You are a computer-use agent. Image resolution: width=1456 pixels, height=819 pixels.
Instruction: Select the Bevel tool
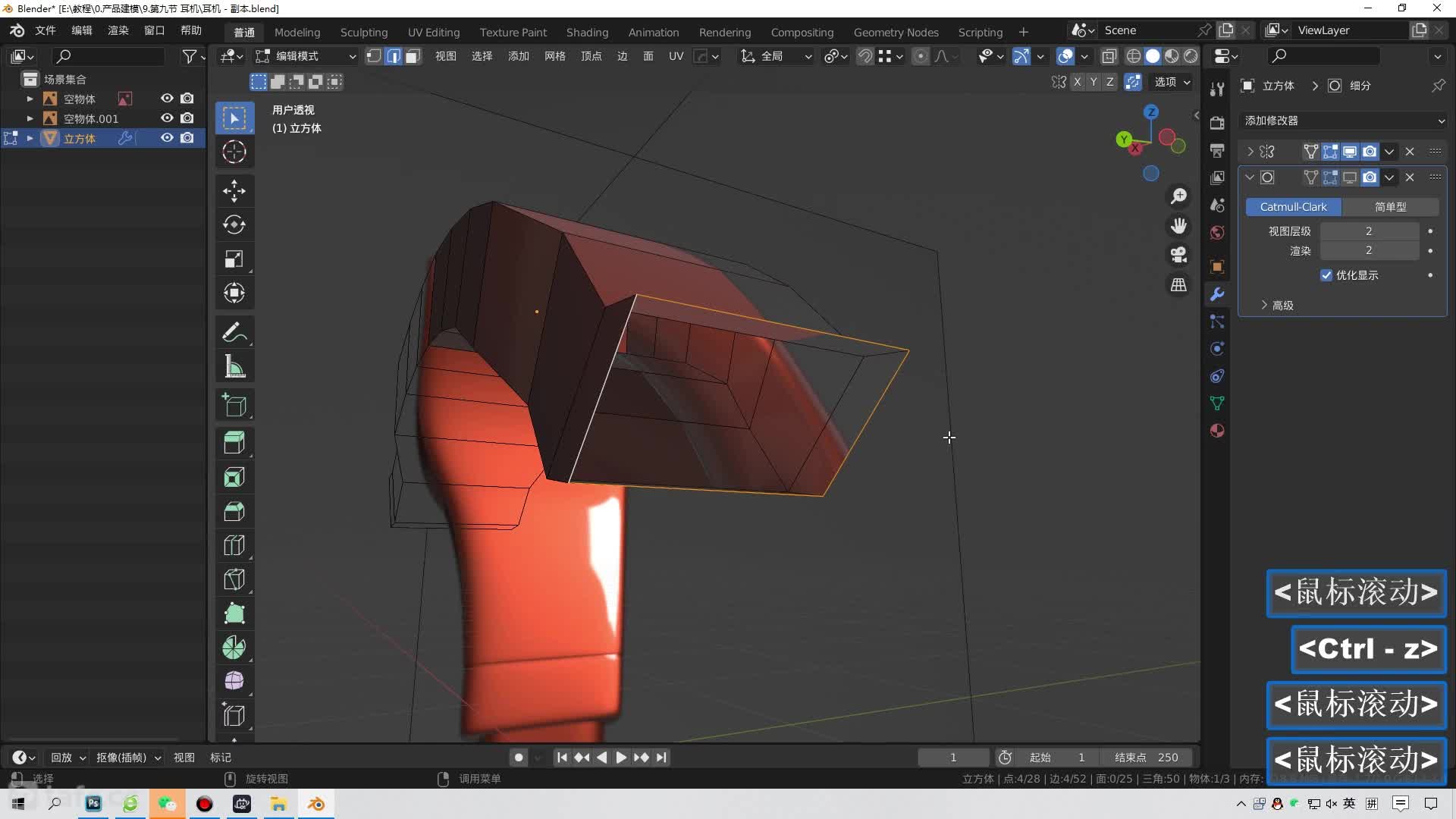[234, 511]
